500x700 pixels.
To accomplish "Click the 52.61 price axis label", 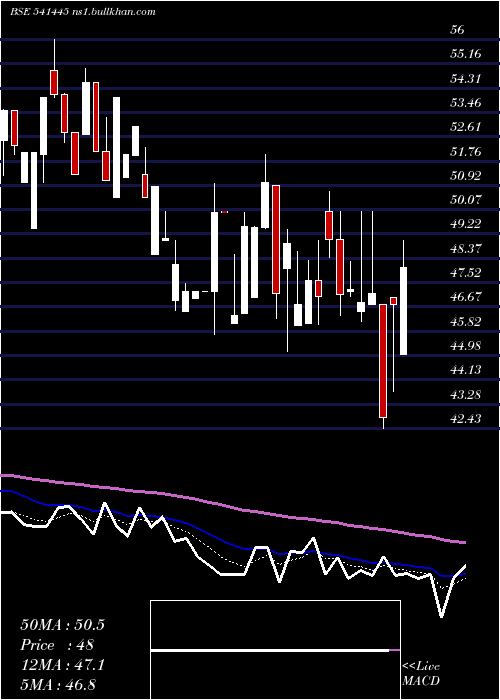I will click(466, 127).
